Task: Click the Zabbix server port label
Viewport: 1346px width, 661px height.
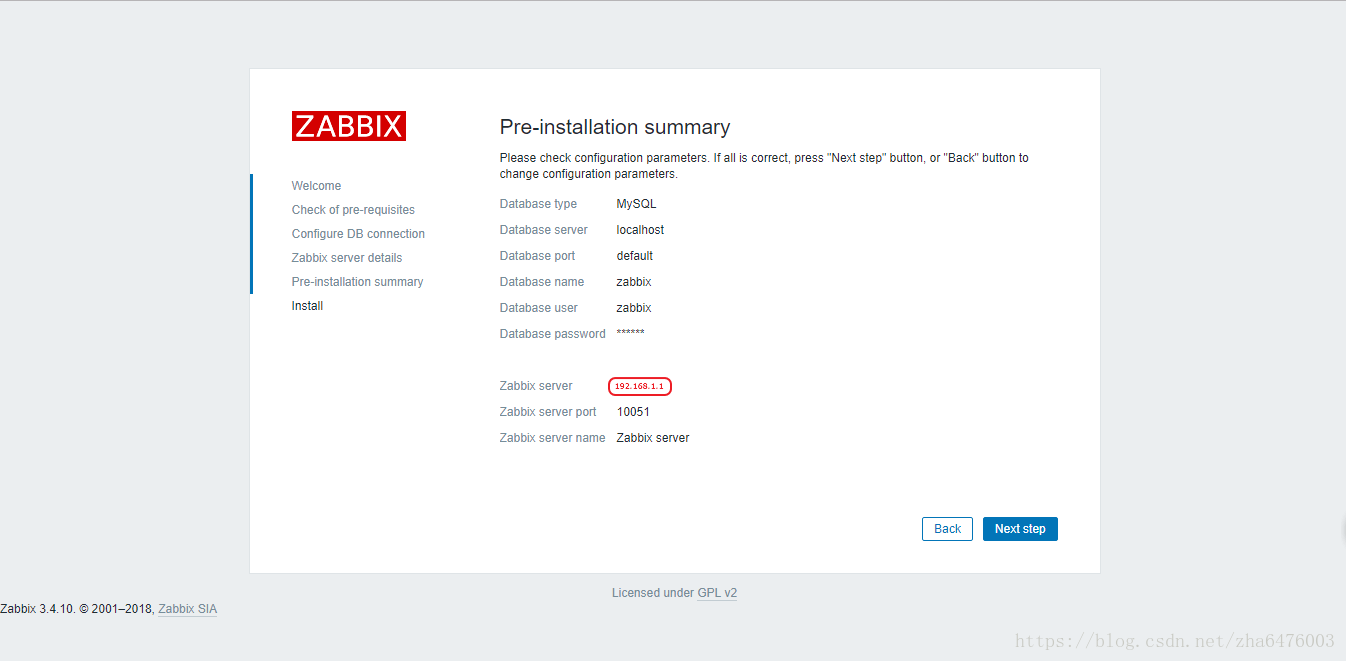Action: [548, 412]
